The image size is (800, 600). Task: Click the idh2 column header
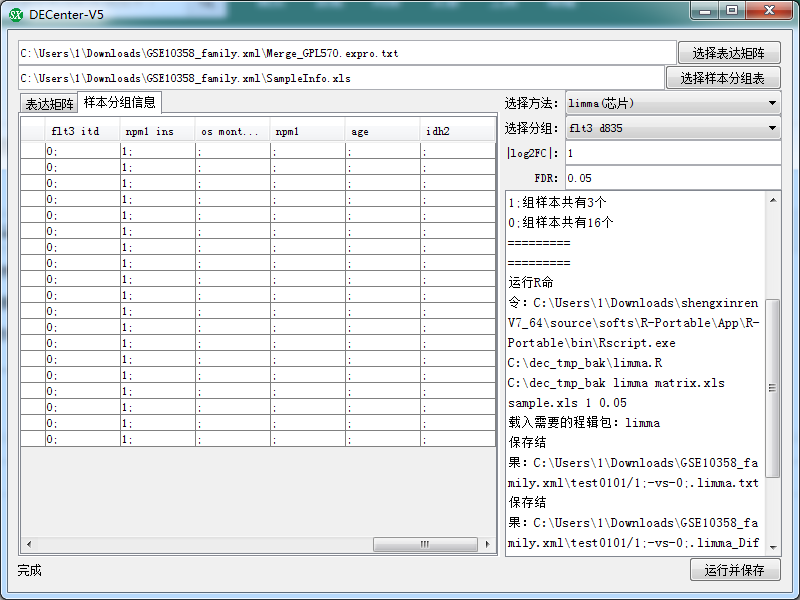point(457,131)
